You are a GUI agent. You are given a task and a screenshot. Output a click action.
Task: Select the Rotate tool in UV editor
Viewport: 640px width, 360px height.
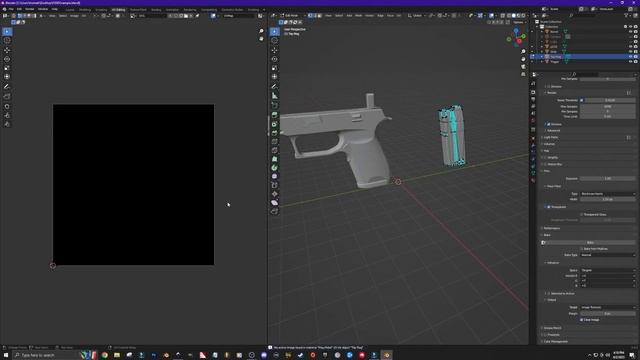click(x=7, y=59)
